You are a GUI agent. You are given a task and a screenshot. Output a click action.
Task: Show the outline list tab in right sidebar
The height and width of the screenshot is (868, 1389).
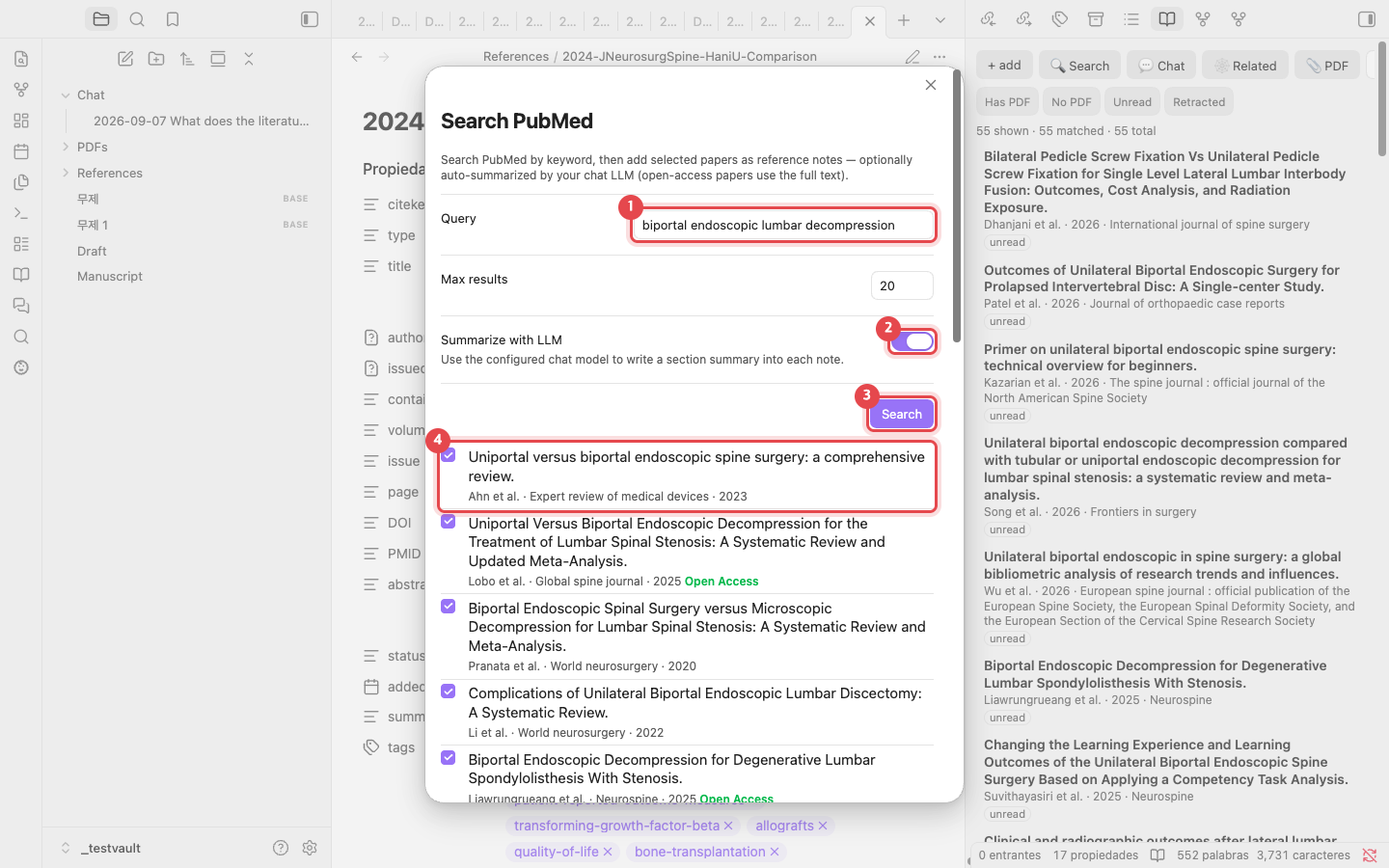click(1131, 19)
